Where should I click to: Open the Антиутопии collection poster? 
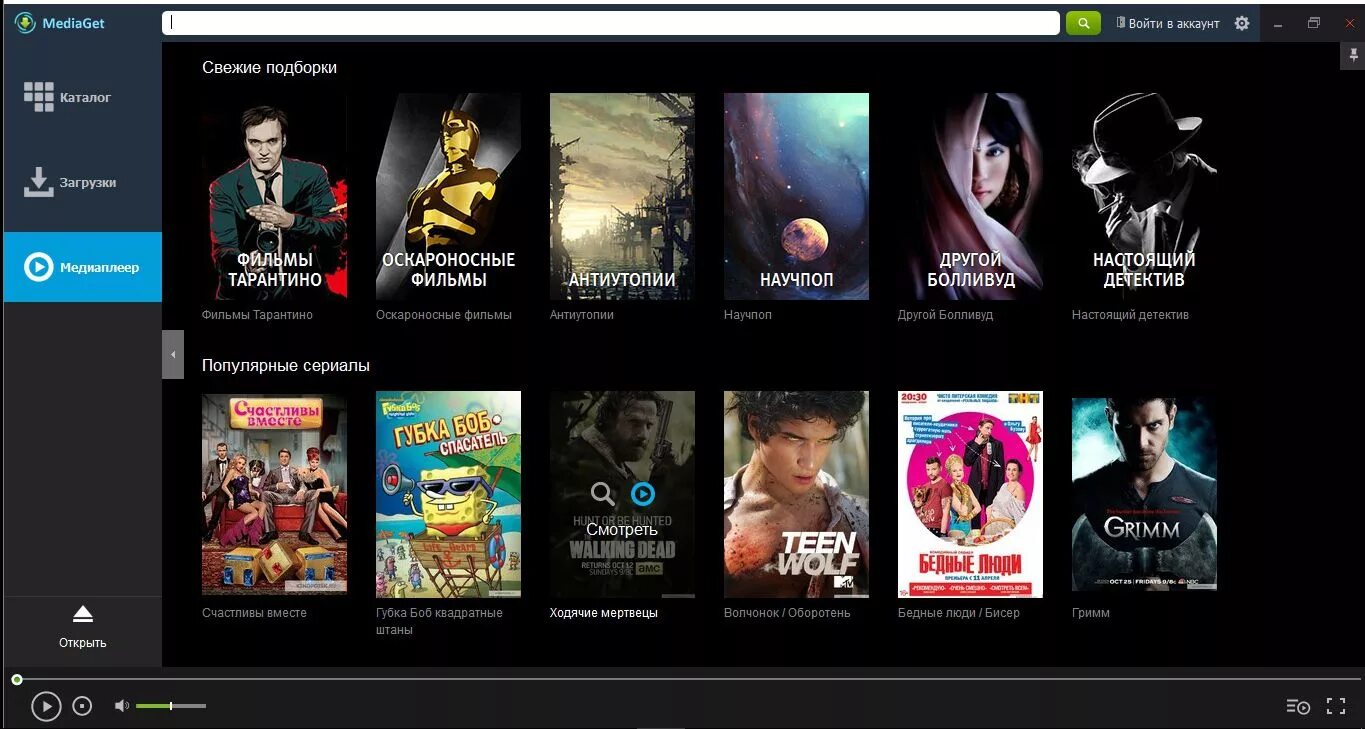pyautogui.click(x=622, y=196)
